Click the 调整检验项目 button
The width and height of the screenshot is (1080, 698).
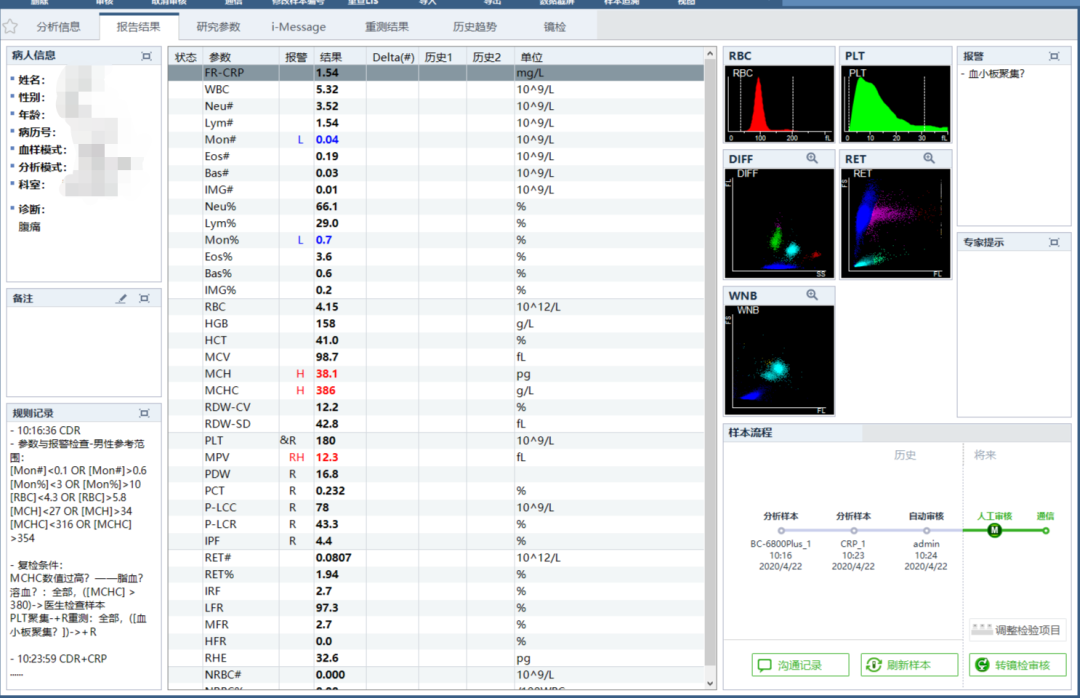[1017, 630]
